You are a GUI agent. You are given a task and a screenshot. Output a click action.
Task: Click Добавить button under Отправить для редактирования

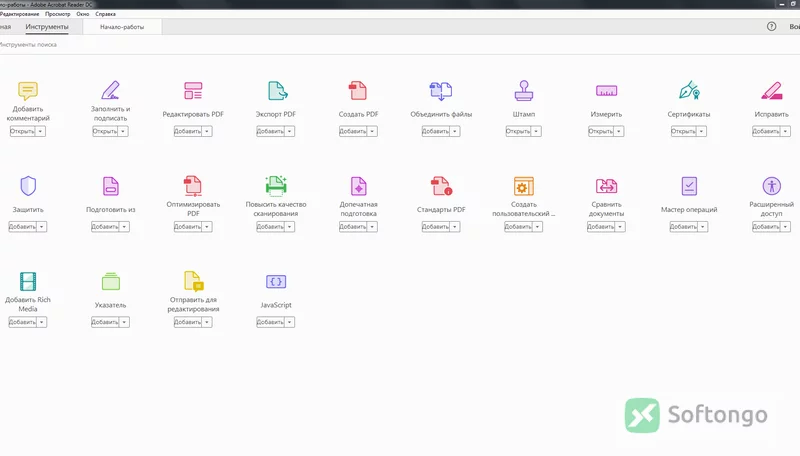click(x=187, y=322)
